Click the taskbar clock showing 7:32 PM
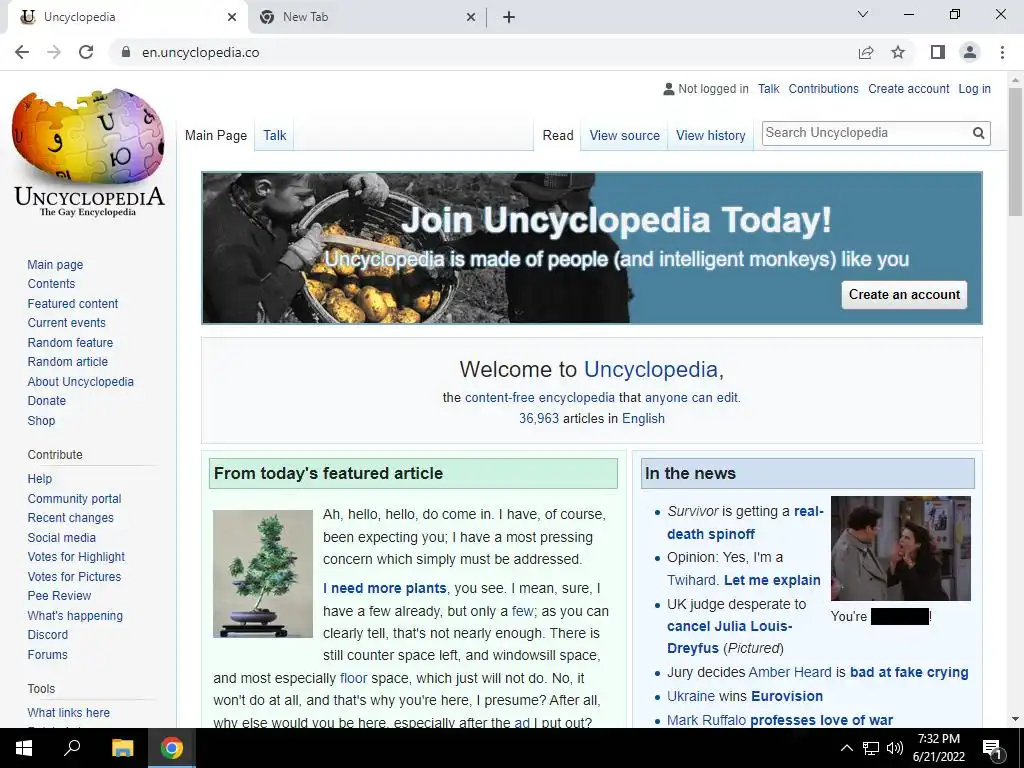 click(938, 748)
